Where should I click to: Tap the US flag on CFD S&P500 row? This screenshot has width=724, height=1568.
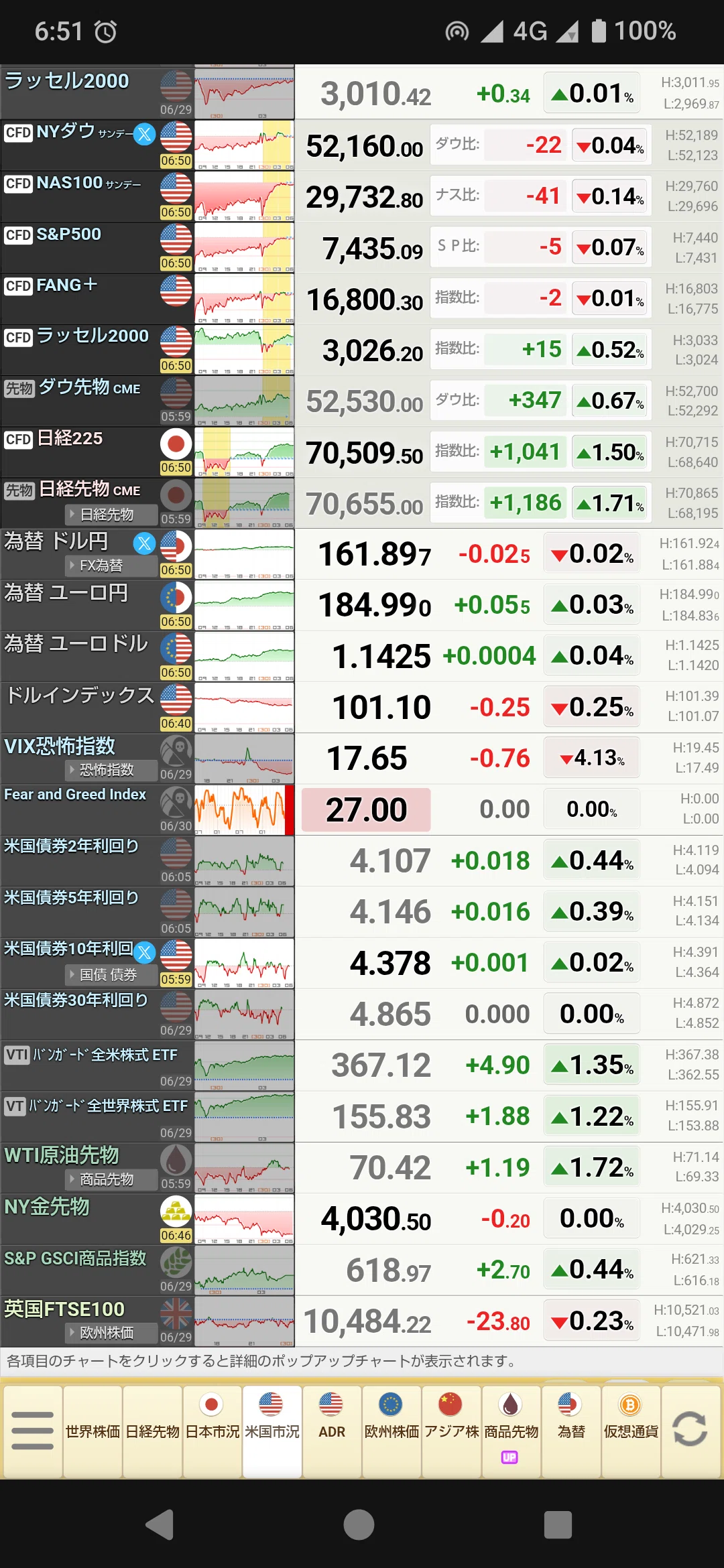pos(176,239)
